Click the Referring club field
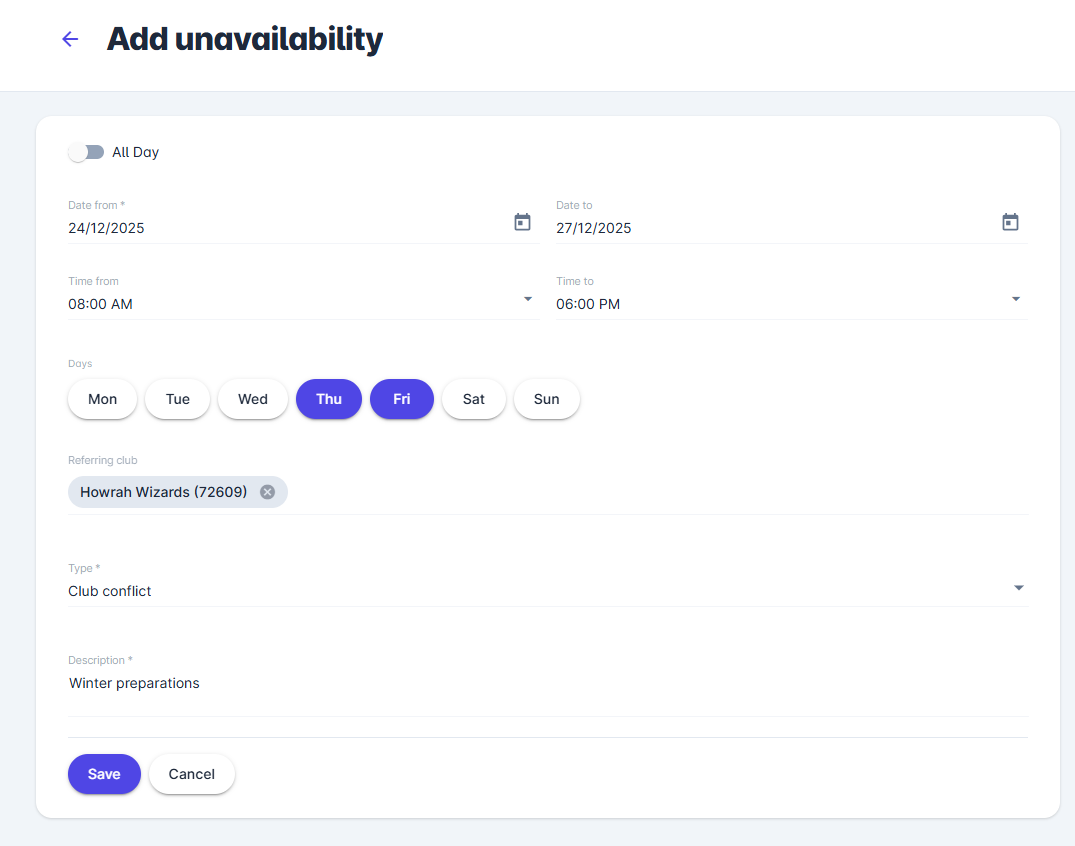This screenshot has height=846, width=1075. click(650, 492)
